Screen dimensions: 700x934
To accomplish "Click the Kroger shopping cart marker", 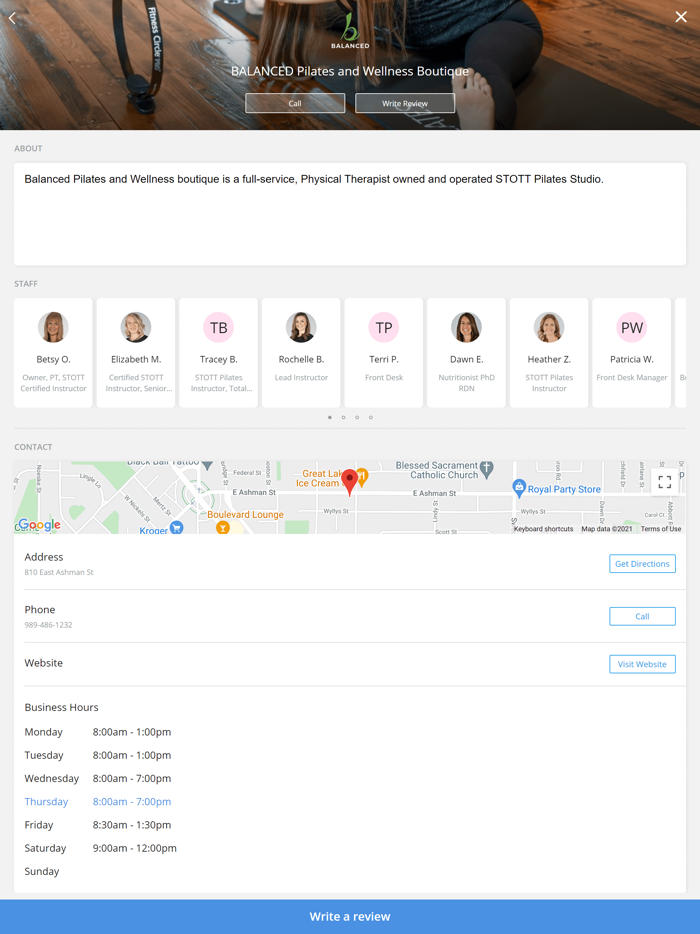I will click(x=176, y=528).
